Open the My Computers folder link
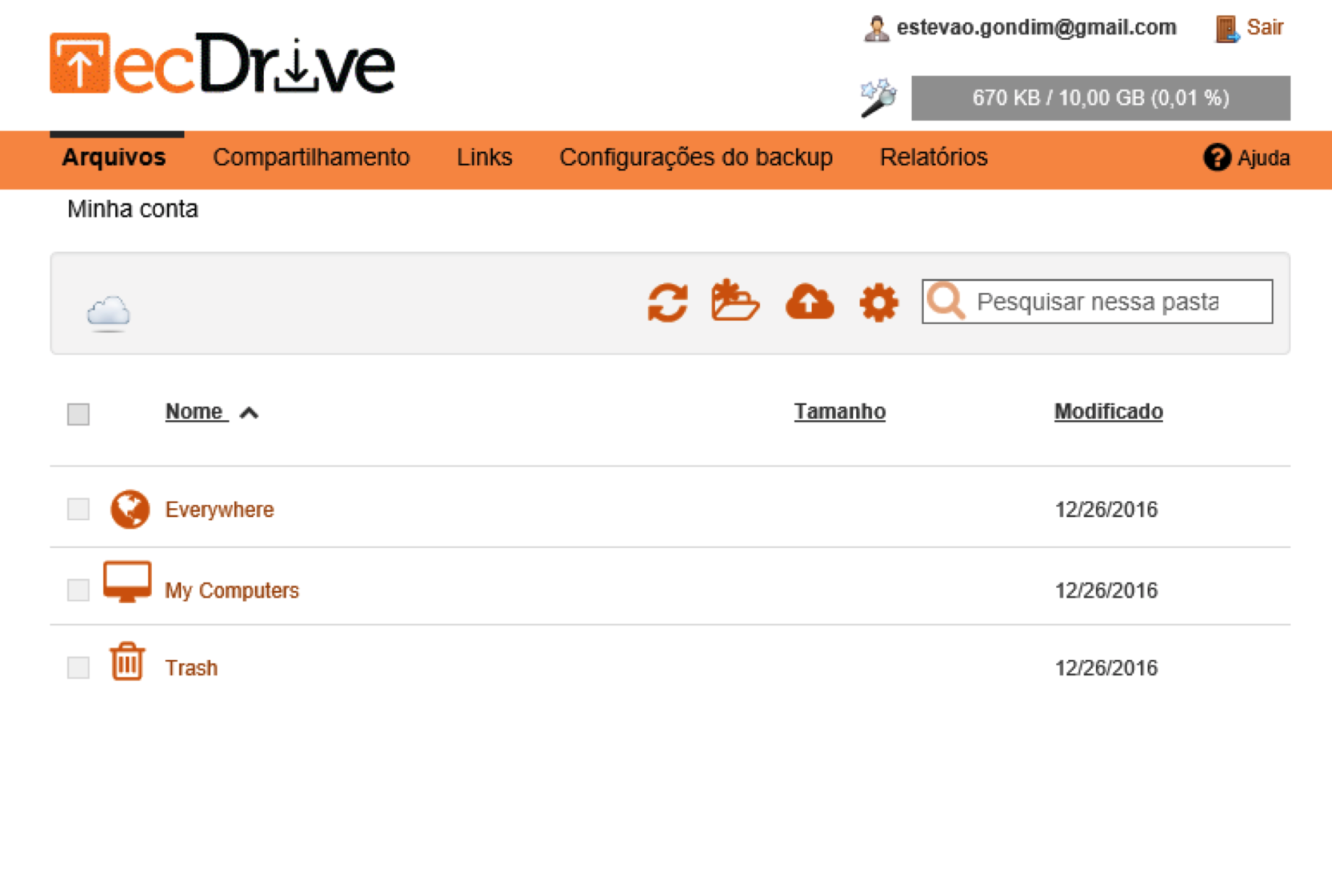Image resolution: width=1332 pixels, height=896 pixels. point(232,591)
